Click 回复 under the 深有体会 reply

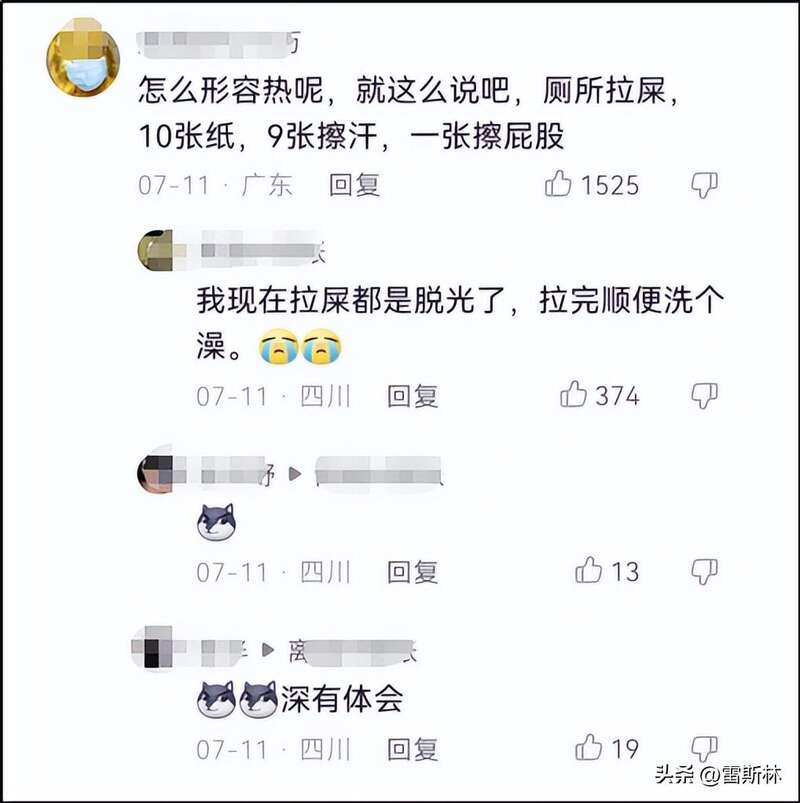tap(412, 749)
